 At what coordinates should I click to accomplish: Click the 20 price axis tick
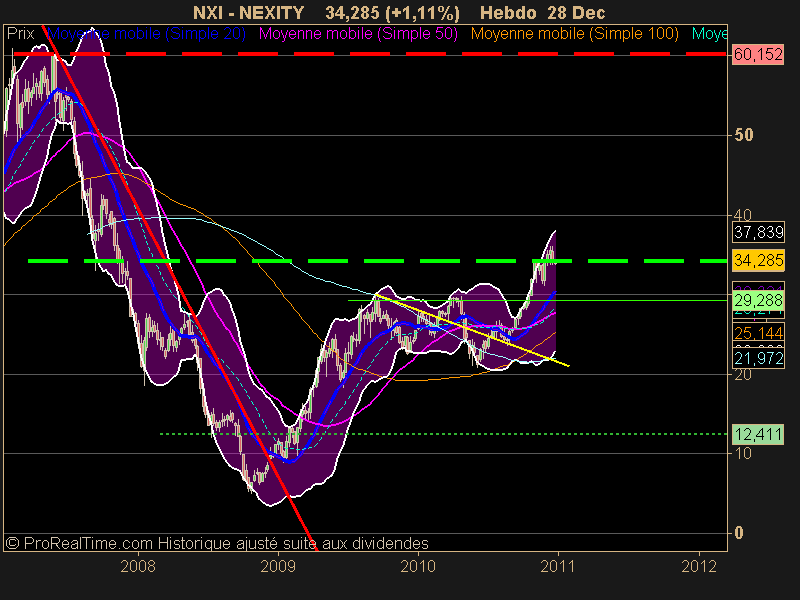[x=743, y=374]
